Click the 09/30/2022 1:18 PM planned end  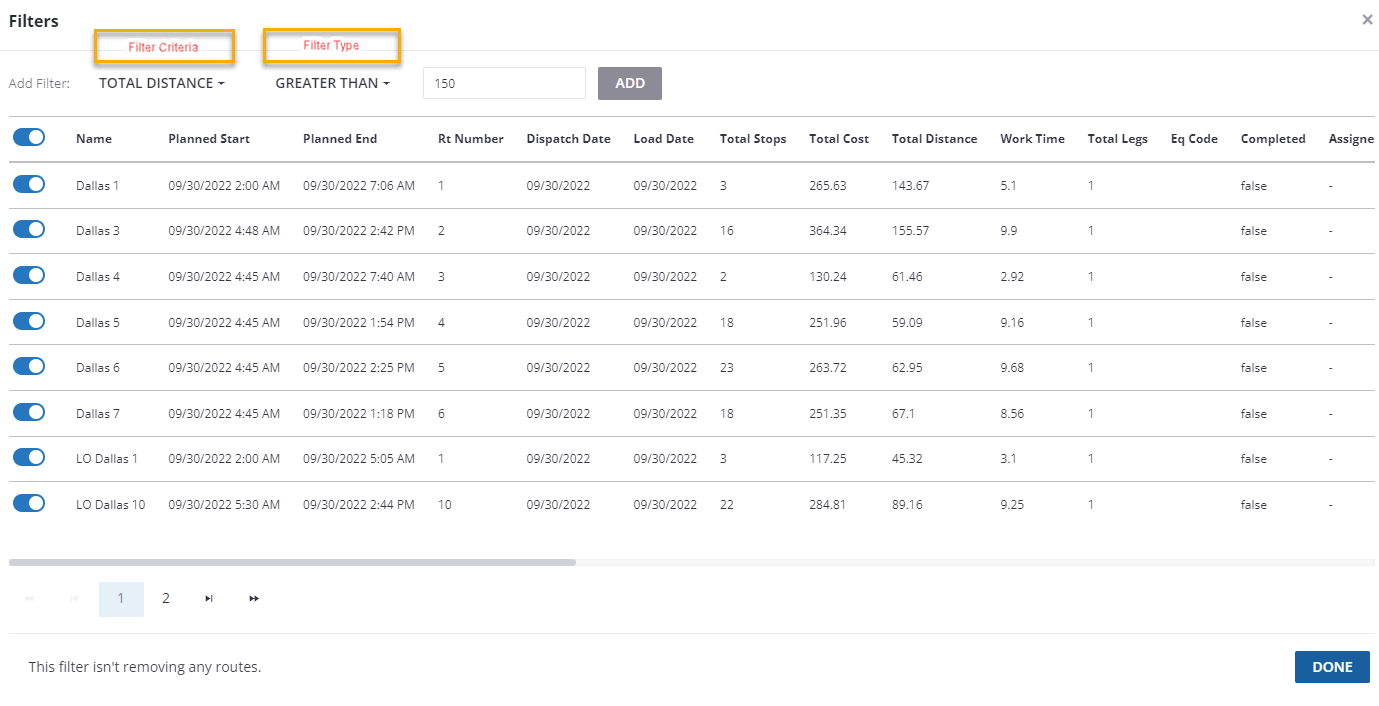[x=358, y=414]
